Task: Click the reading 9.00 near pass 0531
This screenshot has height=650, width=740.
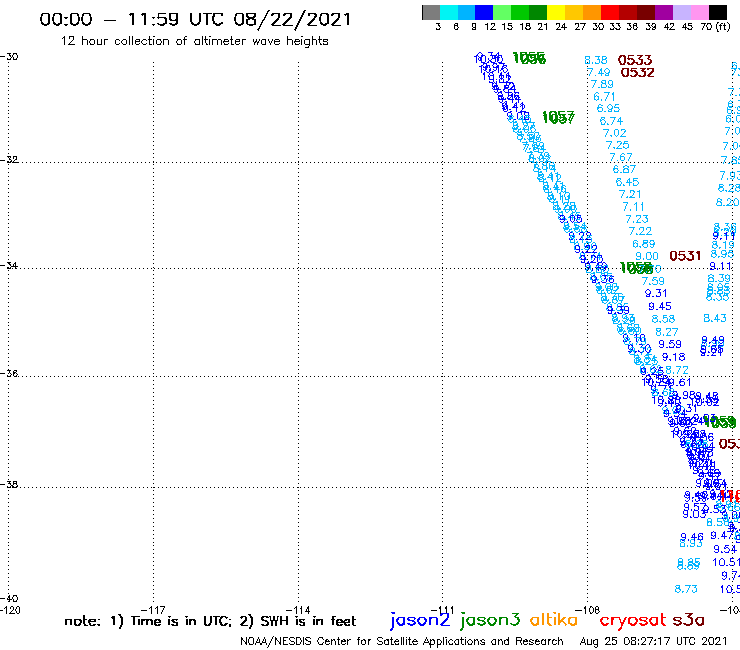Action: [647, 256]
